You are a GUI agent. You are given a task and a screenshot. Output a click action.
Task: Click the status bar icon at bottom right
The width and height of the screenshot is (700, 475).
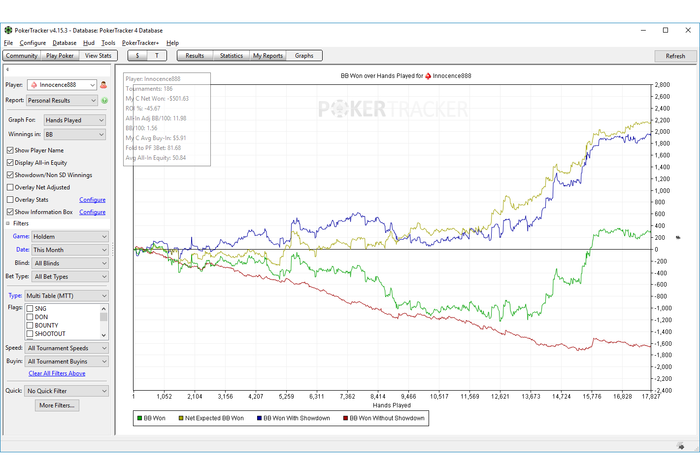click(680, 446)
